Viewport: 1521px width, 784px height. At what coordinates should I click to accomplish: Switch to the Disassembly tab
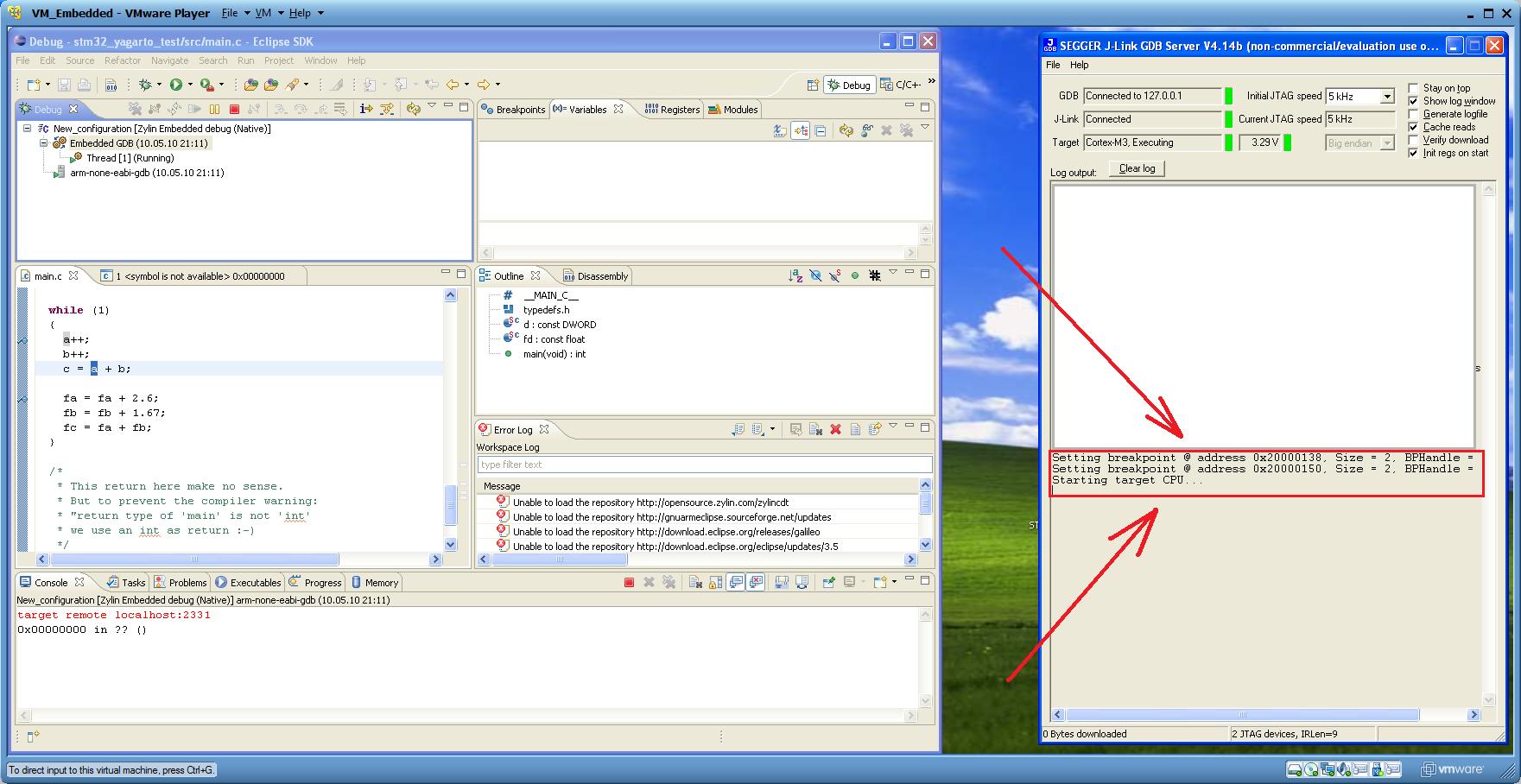pyautogui.click(x=596, y=276)
